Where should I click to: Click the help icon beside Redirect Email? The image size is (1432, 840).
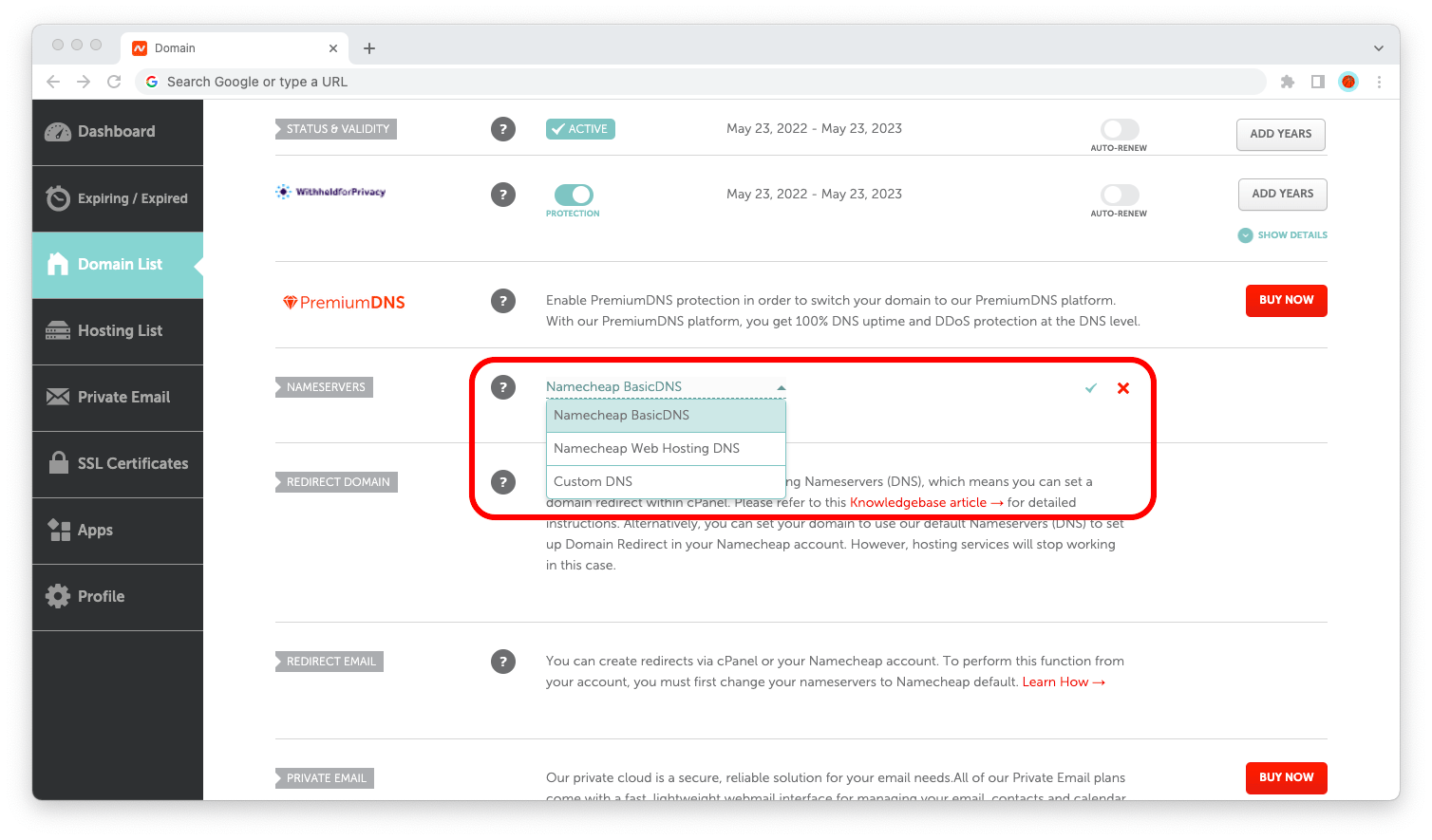click(x=503, y=662)
